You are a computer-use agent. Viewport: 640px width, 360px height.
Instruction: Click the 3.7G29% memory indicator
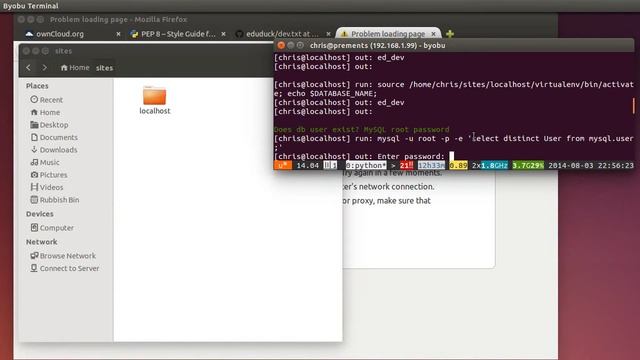pyautogui.click(x=528, y=165)
